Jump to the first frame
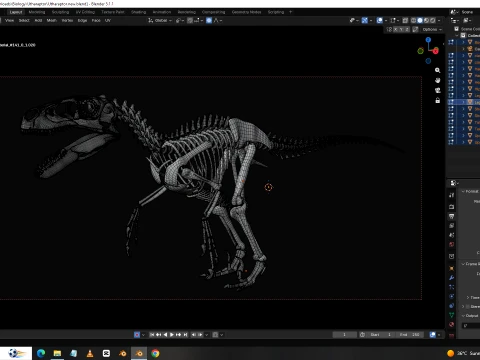 [152, 335]
